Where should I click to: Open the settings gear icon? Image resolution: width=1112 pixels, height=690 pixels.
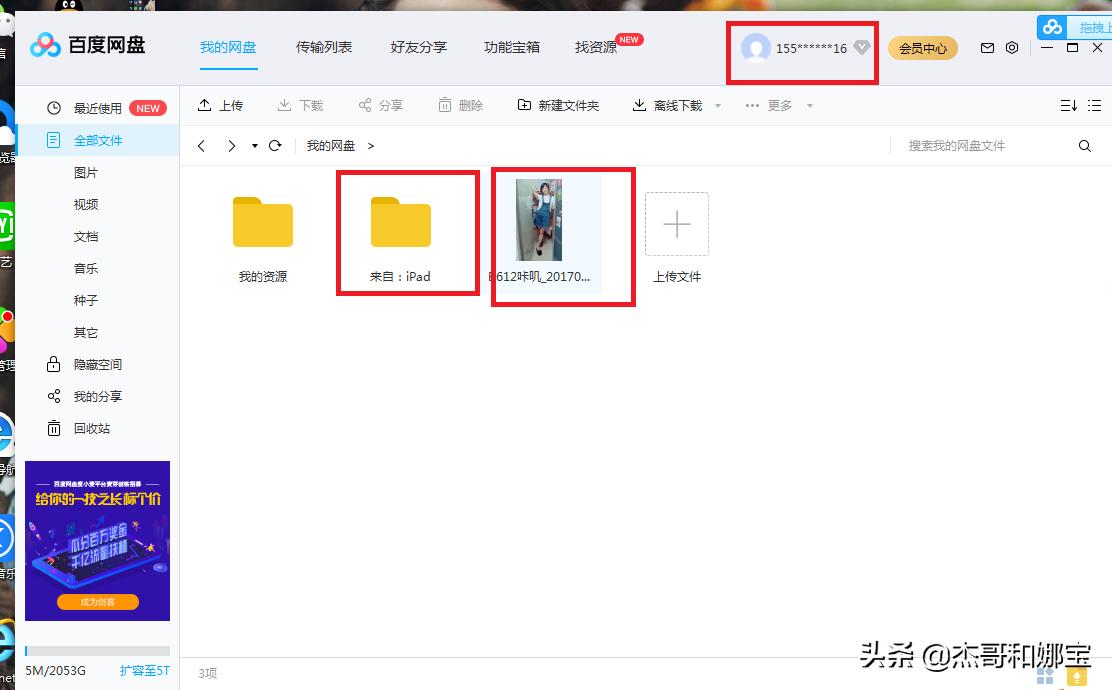[x=1012, y=47]
